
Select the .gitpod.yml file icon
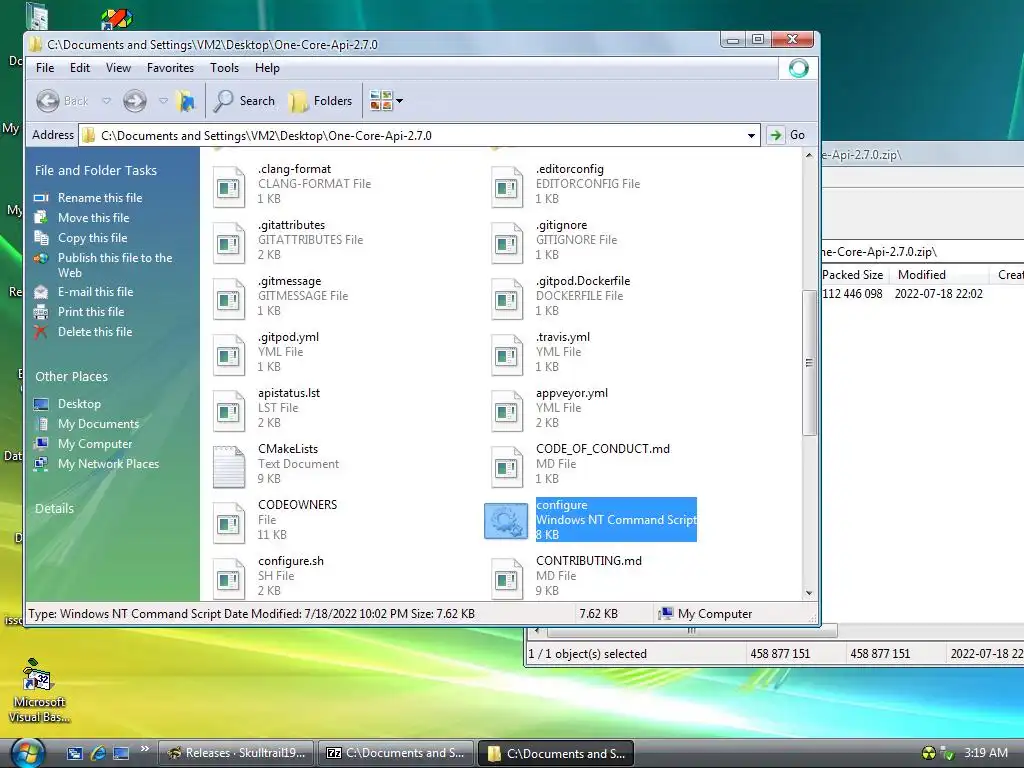(x=229, y=355)
